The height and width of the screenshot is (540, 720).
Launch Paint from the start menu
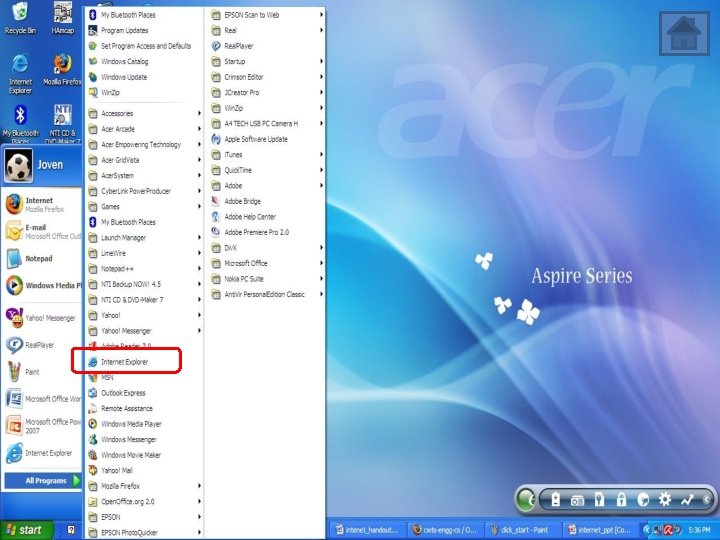pyautogui.click(x=42, y=371)
